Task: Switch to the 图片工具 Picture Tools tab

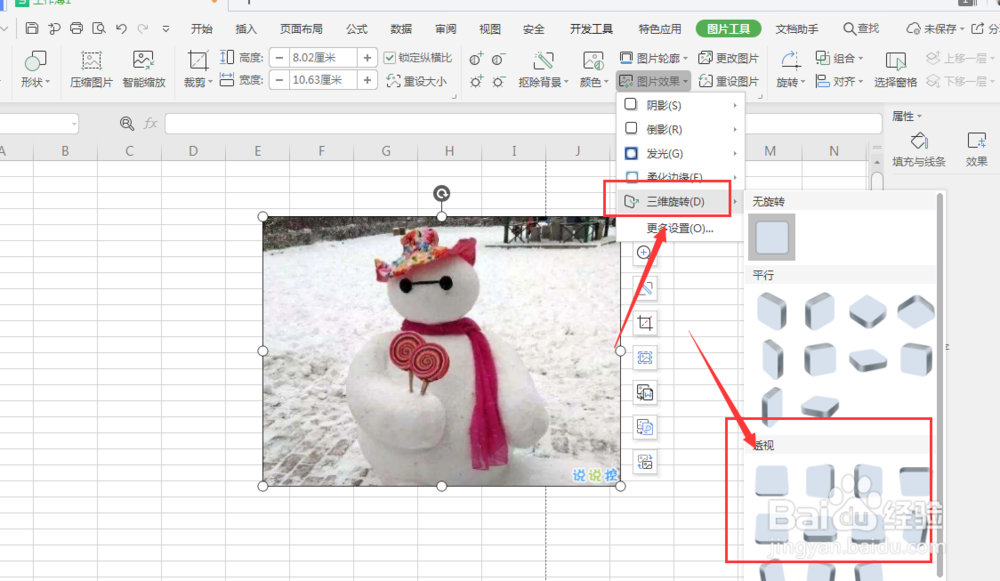Action: pos(728,29)
